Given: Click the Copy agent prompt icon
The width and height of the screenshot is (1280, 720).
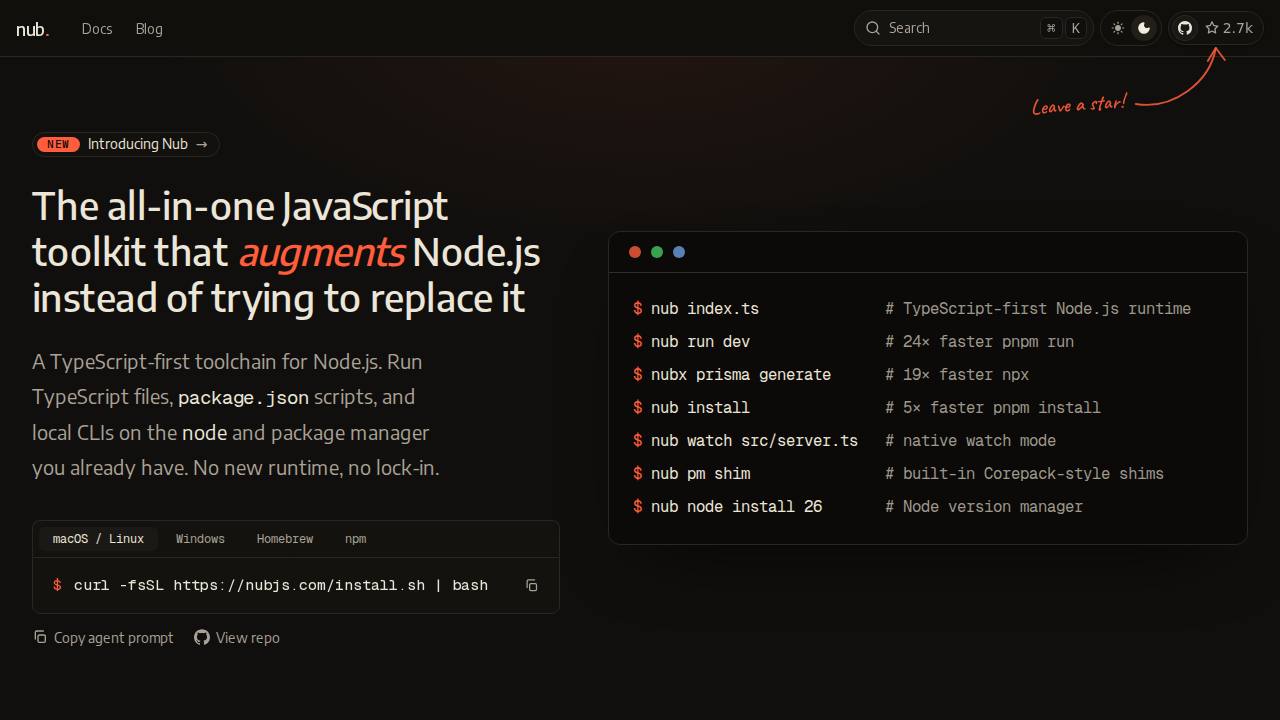Looking at the screenshot, I should point(40,637).
